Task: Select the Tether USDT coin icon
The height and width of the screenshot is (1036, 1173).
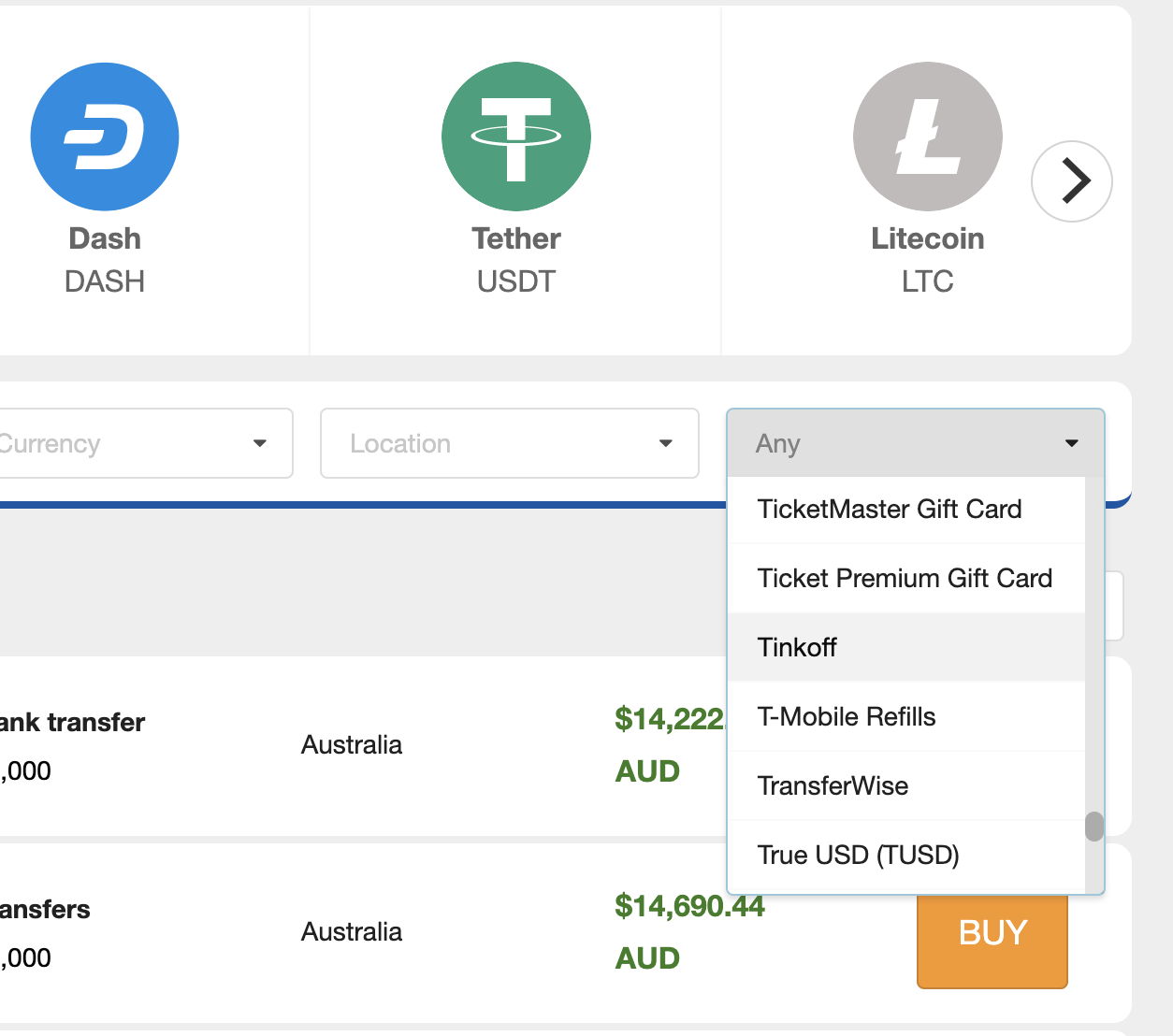Action: coord(516,137)
